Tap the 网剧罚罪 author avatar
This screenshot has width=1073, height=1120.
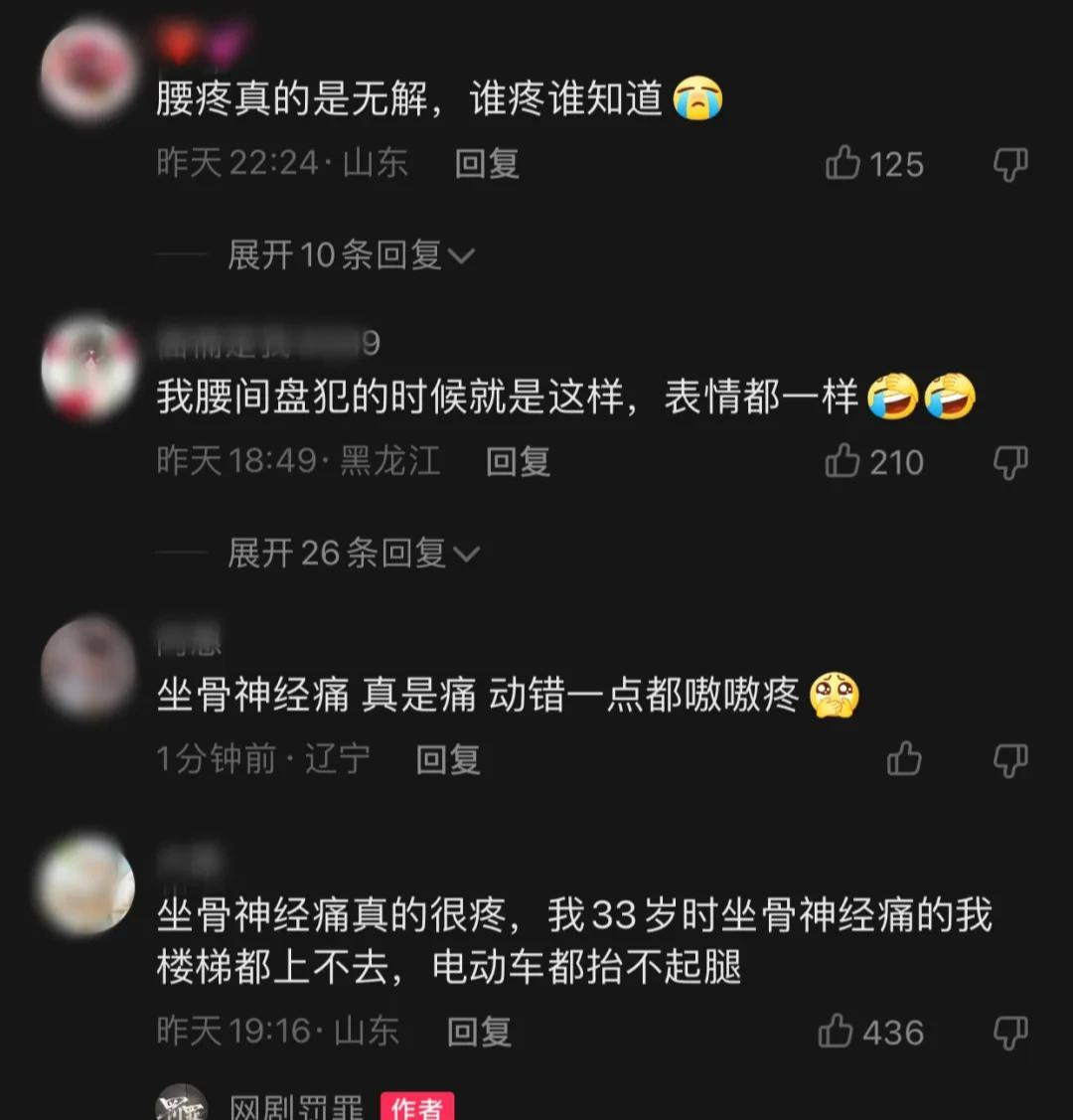click(182, 1103)
